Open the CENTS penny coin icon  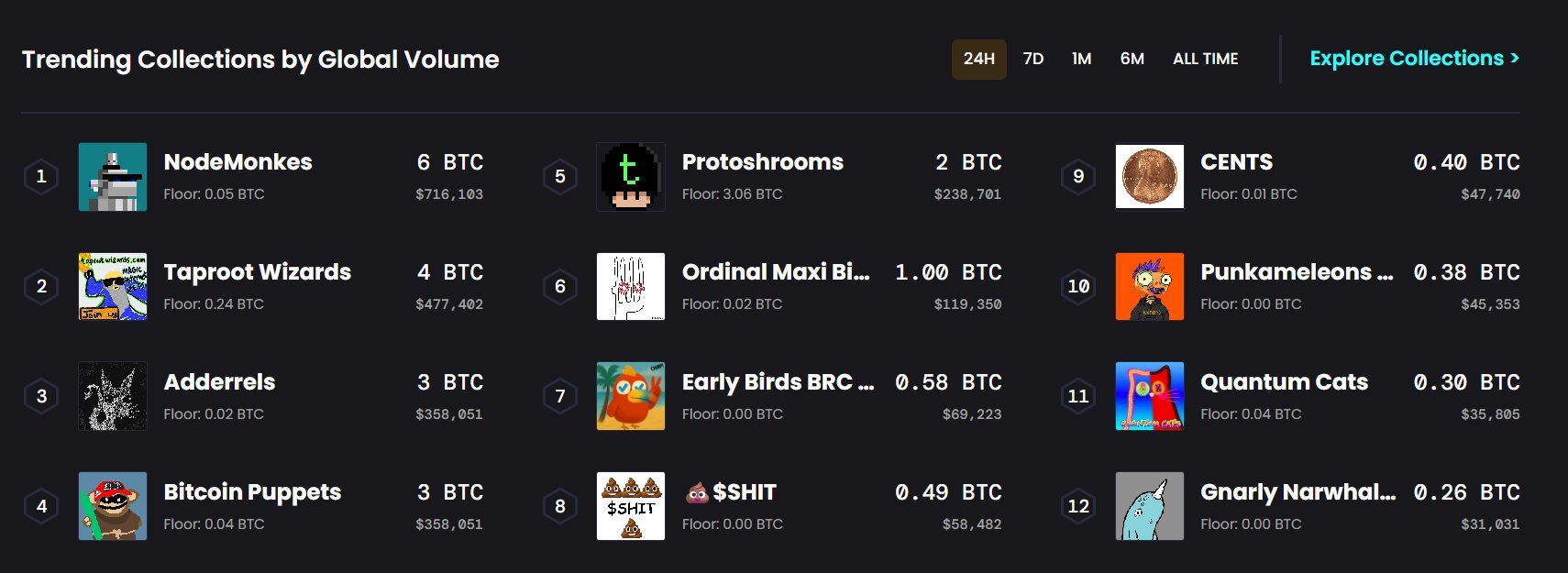(x=1150, y=177)
